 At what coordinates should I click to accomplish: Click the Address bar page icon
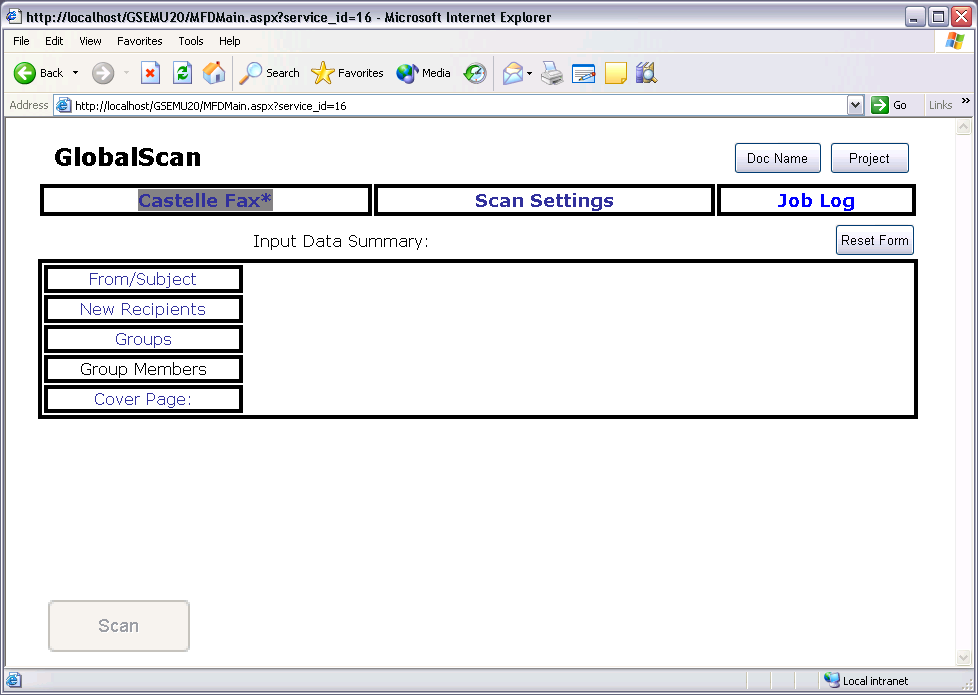coord(63,105)
